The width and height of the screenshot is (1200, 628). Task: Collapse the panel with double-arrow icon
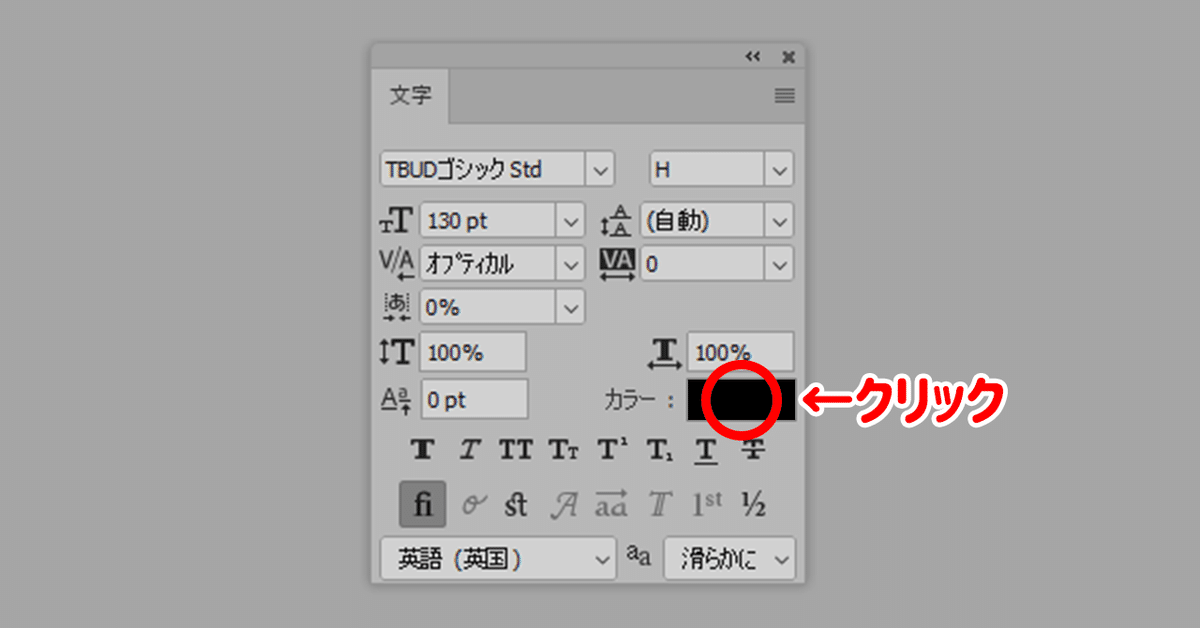753,57
